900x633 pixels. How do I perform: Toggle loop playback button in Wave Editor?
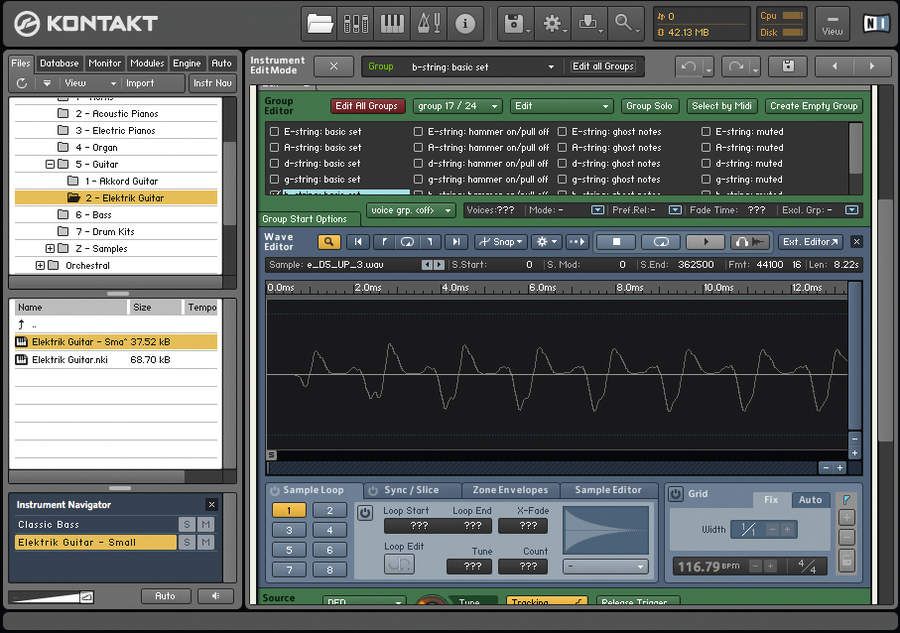pyautogui.click(x=661, y=242)
